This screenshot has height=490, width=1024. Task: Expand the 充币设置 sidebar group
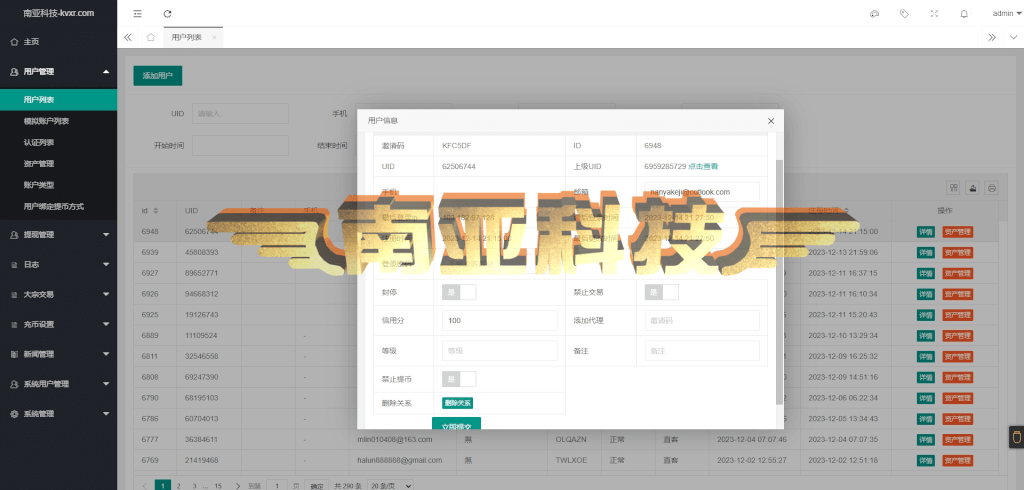click(58, 325)
